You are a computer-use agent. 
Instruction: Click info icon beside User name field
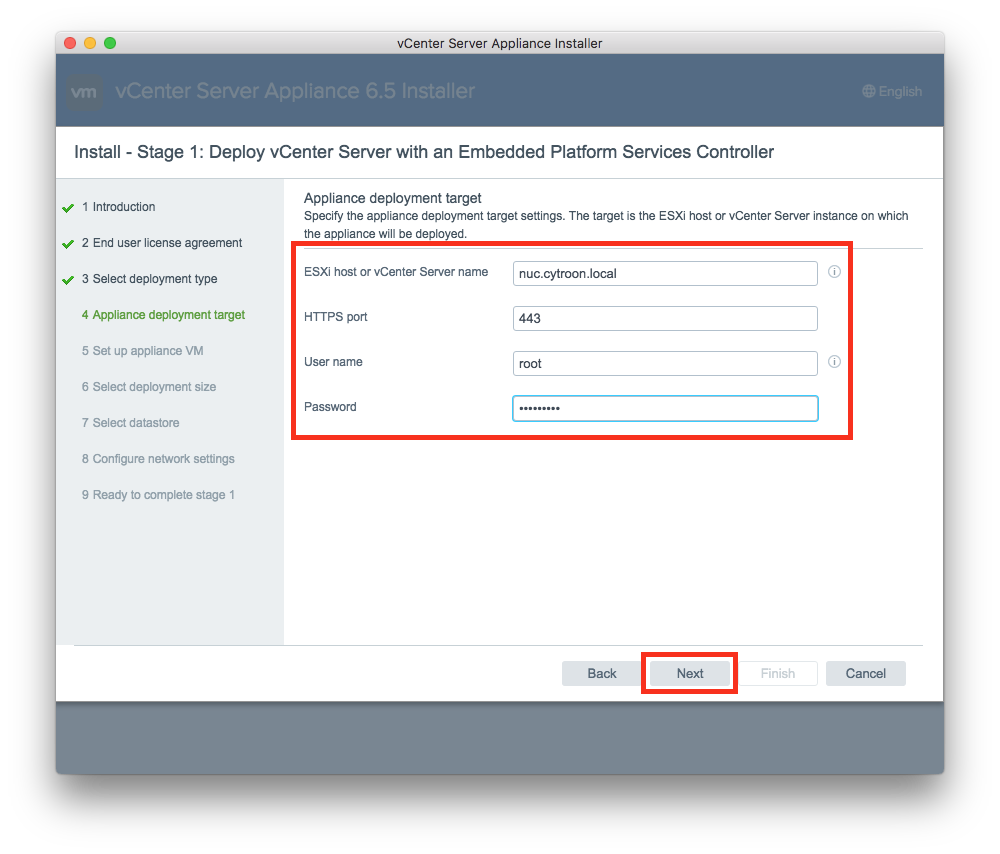pos(834,362)
